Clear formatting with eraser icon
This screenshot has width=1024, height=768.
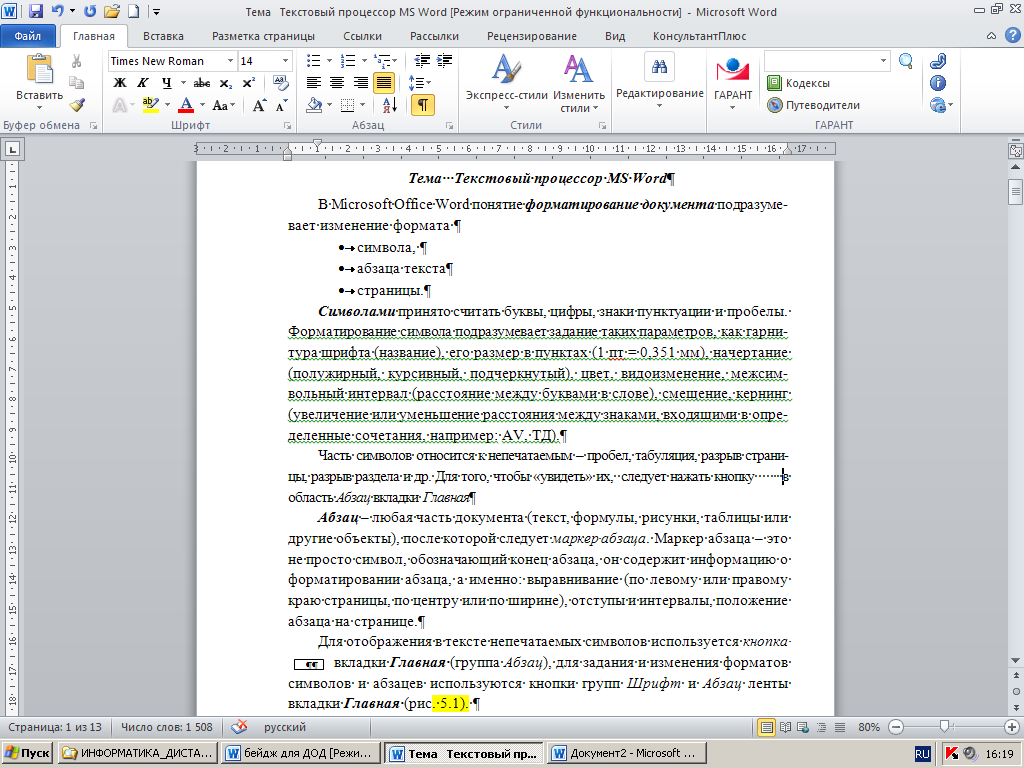point(281,83)
